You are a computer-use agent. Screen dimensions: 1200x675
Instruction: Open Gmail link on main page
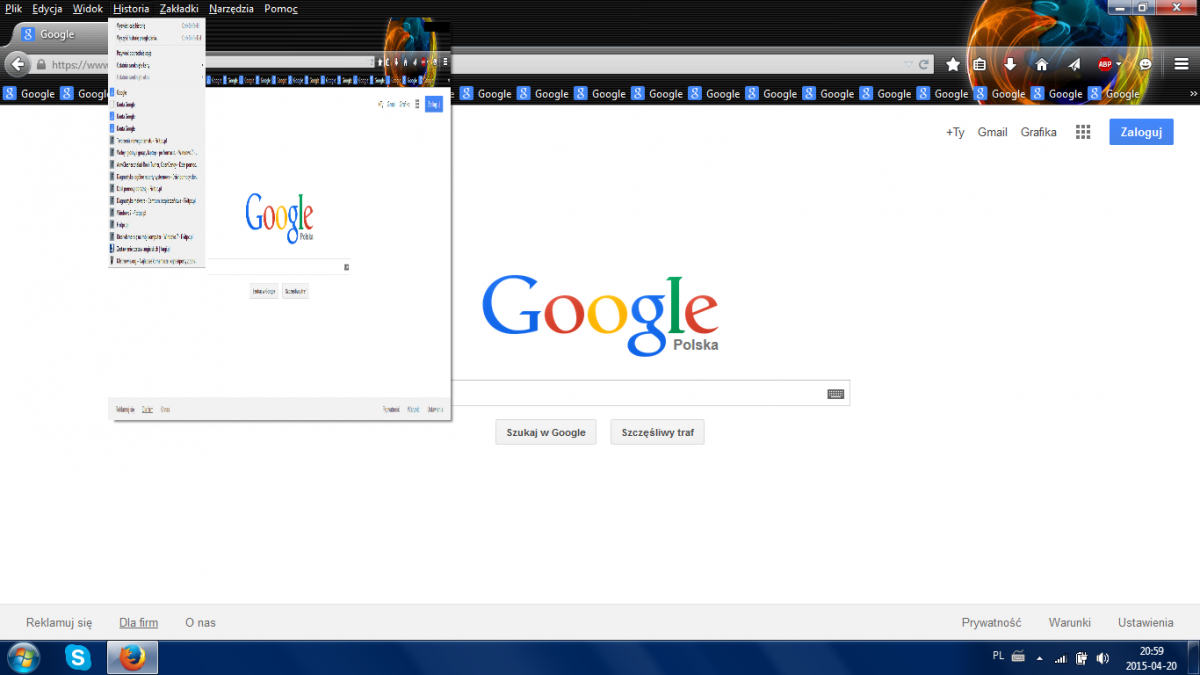(x=992, y=132)
